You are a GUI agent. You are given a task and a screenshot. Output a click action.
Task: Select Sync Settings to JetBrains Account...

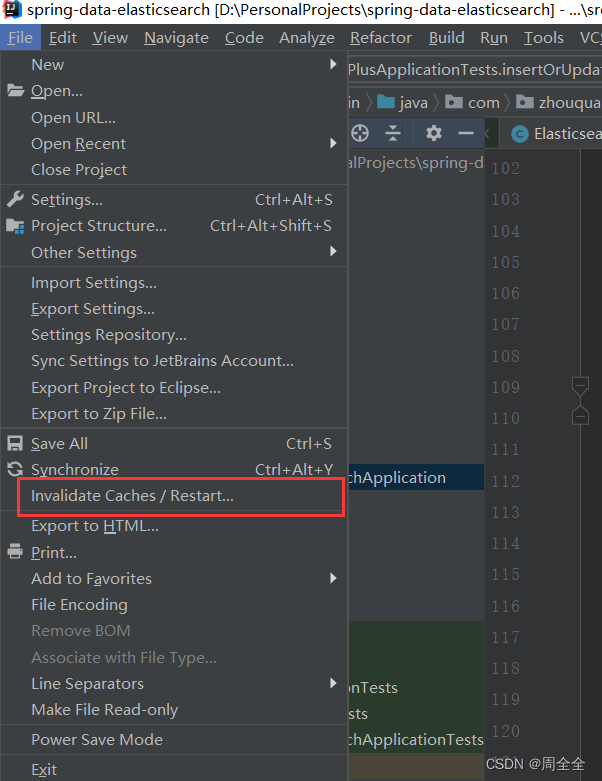(x=174, y=361)
